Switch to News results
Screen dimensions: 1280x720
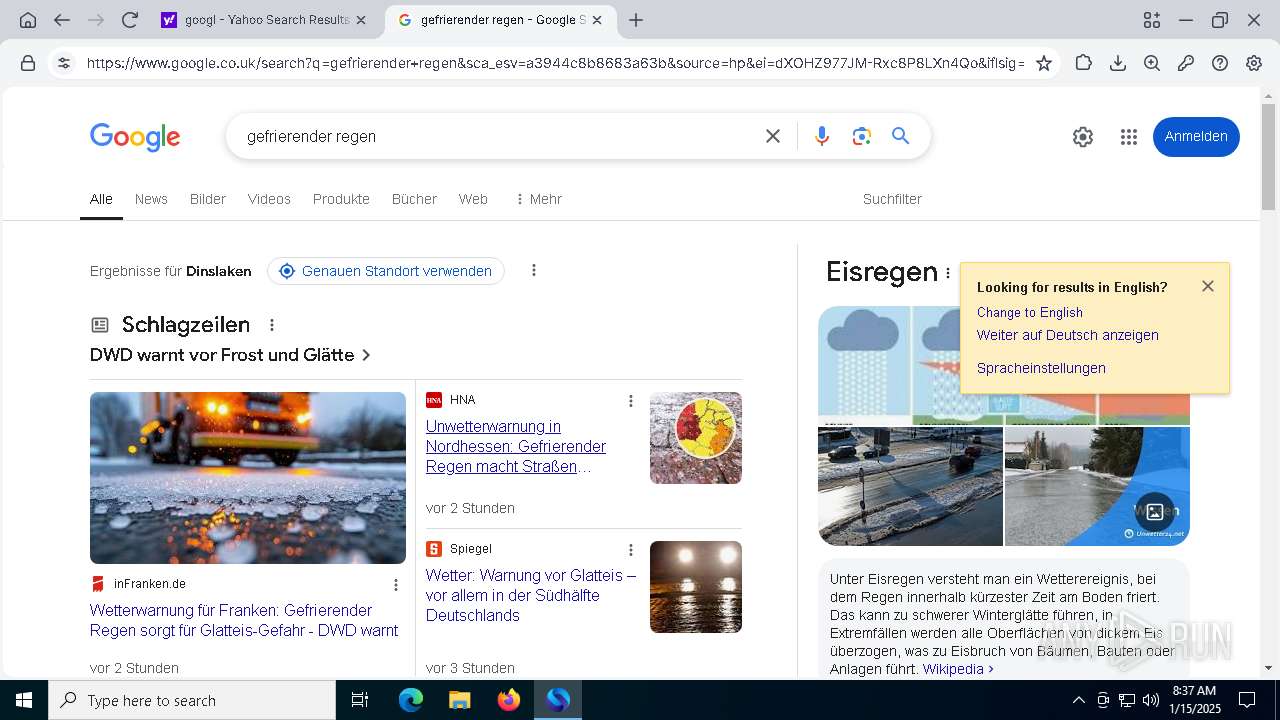coord(151,199)
